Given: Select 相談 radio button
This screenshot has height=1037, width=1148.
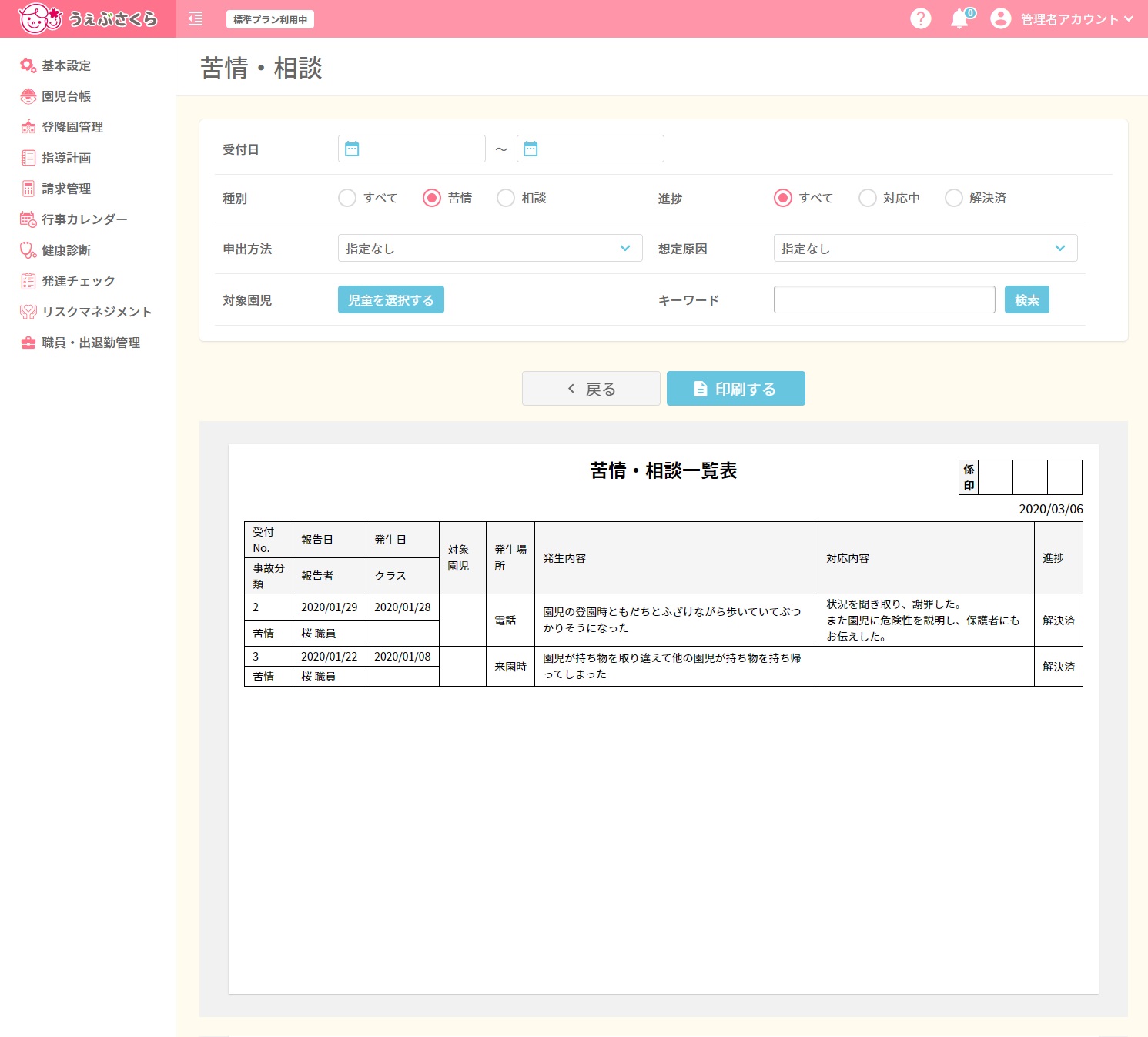Looking at the screenshot, I should click(x=506, y=198).
